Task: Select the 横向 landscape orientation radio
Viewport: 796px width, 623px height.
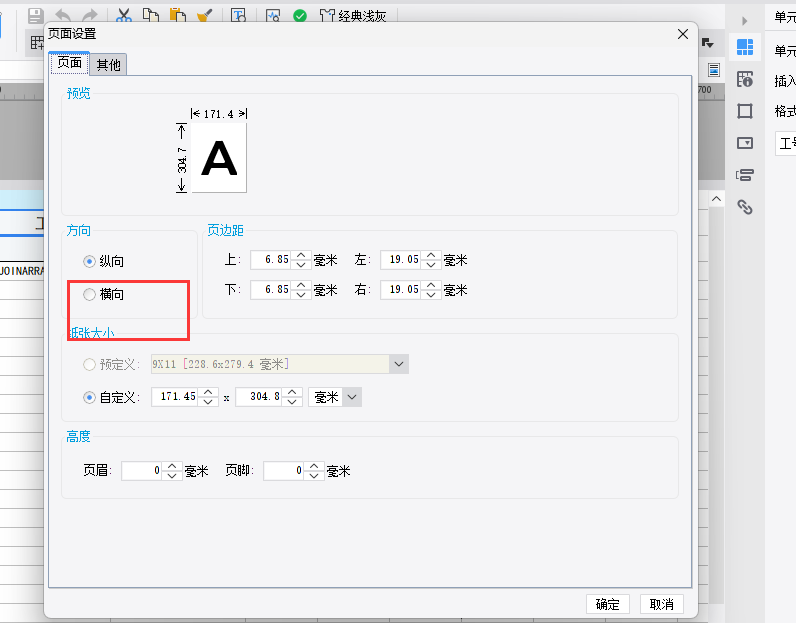Action: [x=89, y=294]
